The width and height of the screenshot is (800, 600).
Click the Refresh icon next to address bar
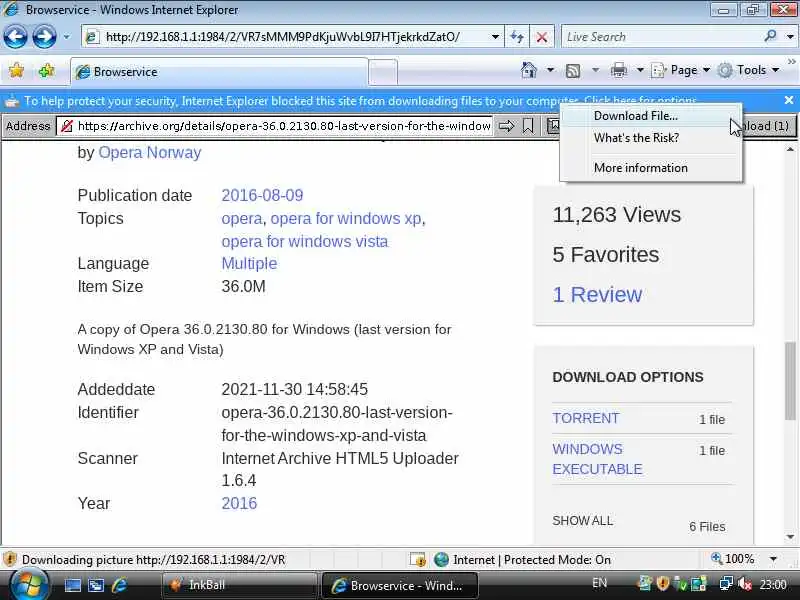[517, 37]
